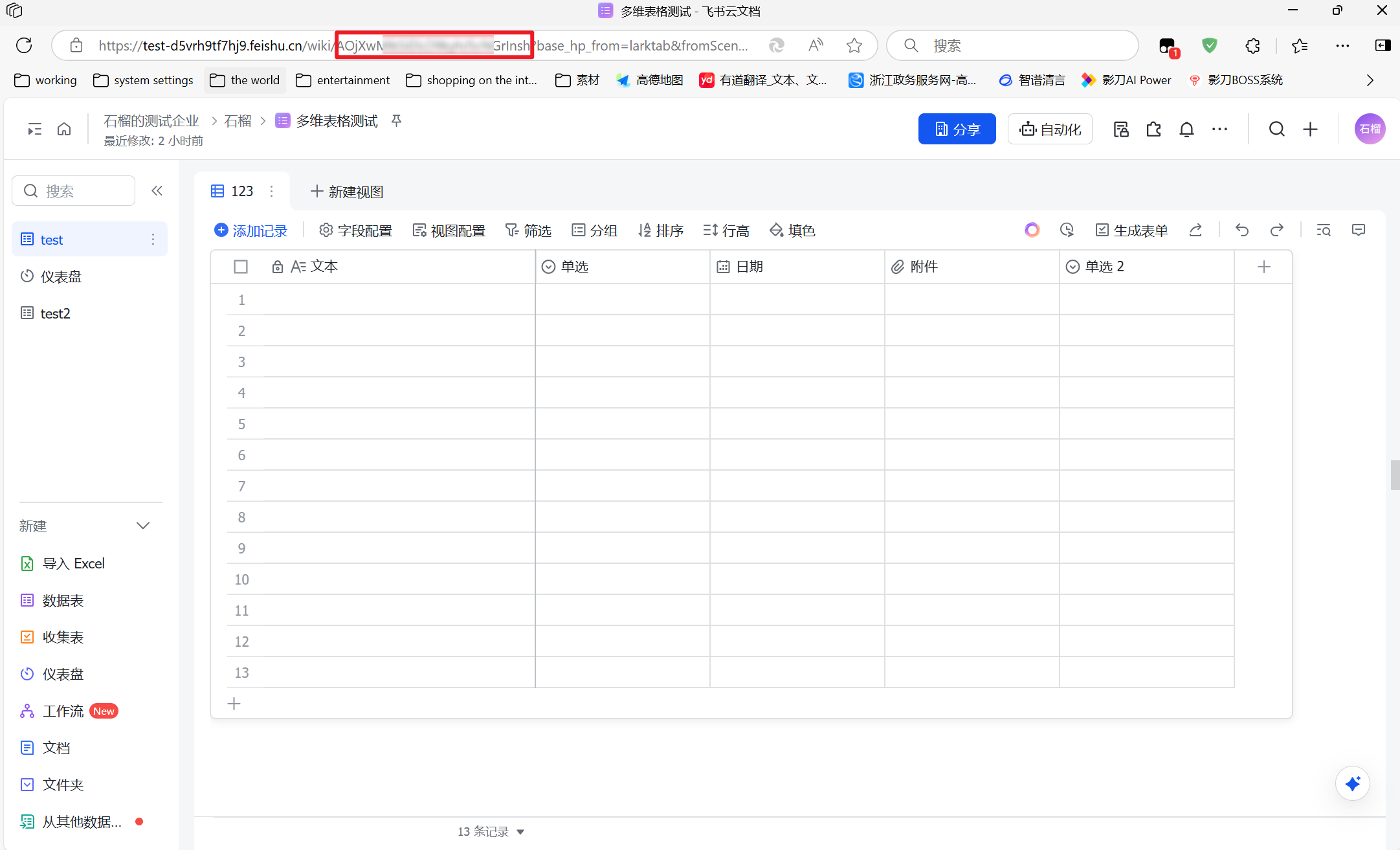Collapse the left sidebar with double chevron
1400x850 pixels.
[157, 191]
